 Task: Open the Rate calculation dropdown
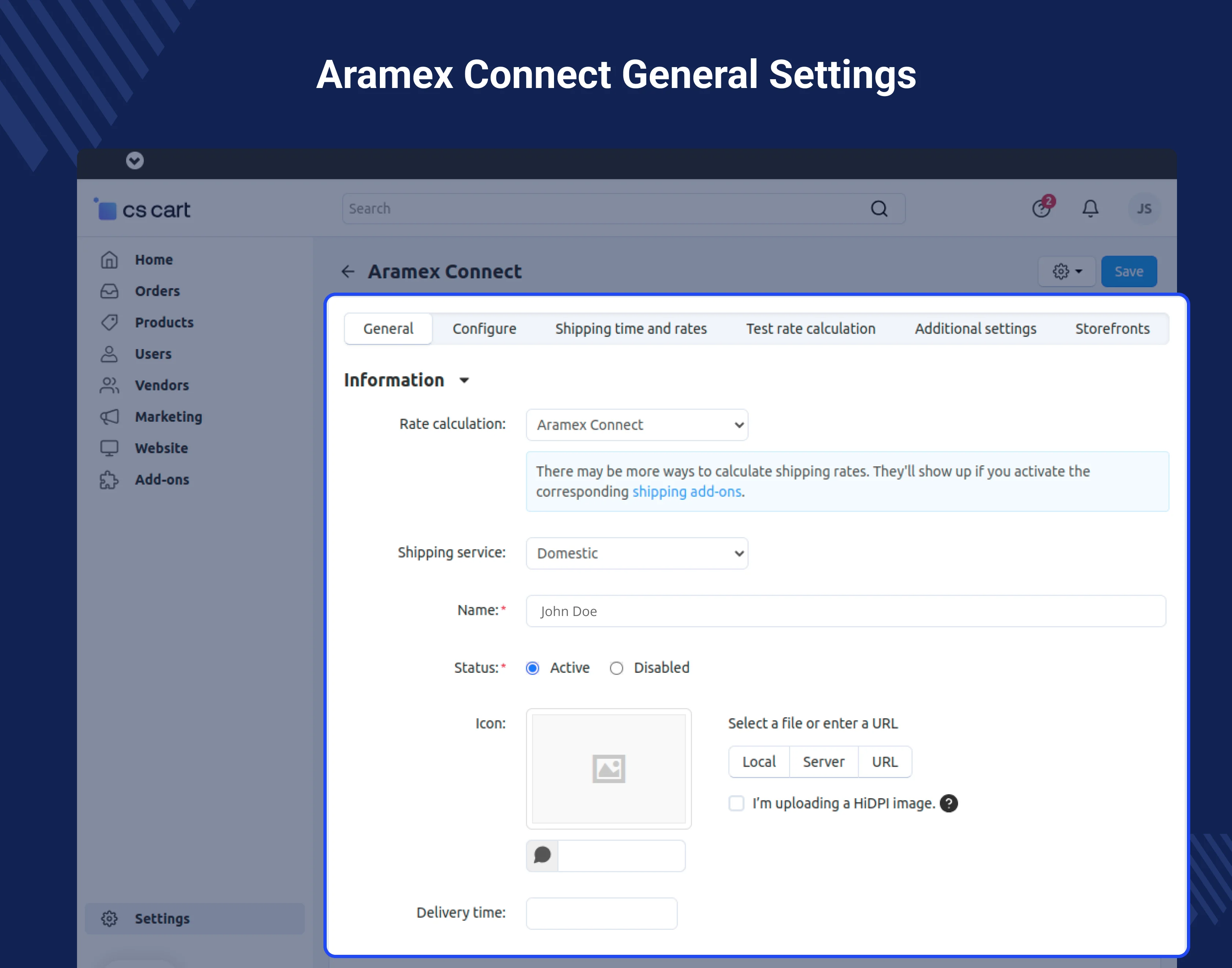[637, 425]
